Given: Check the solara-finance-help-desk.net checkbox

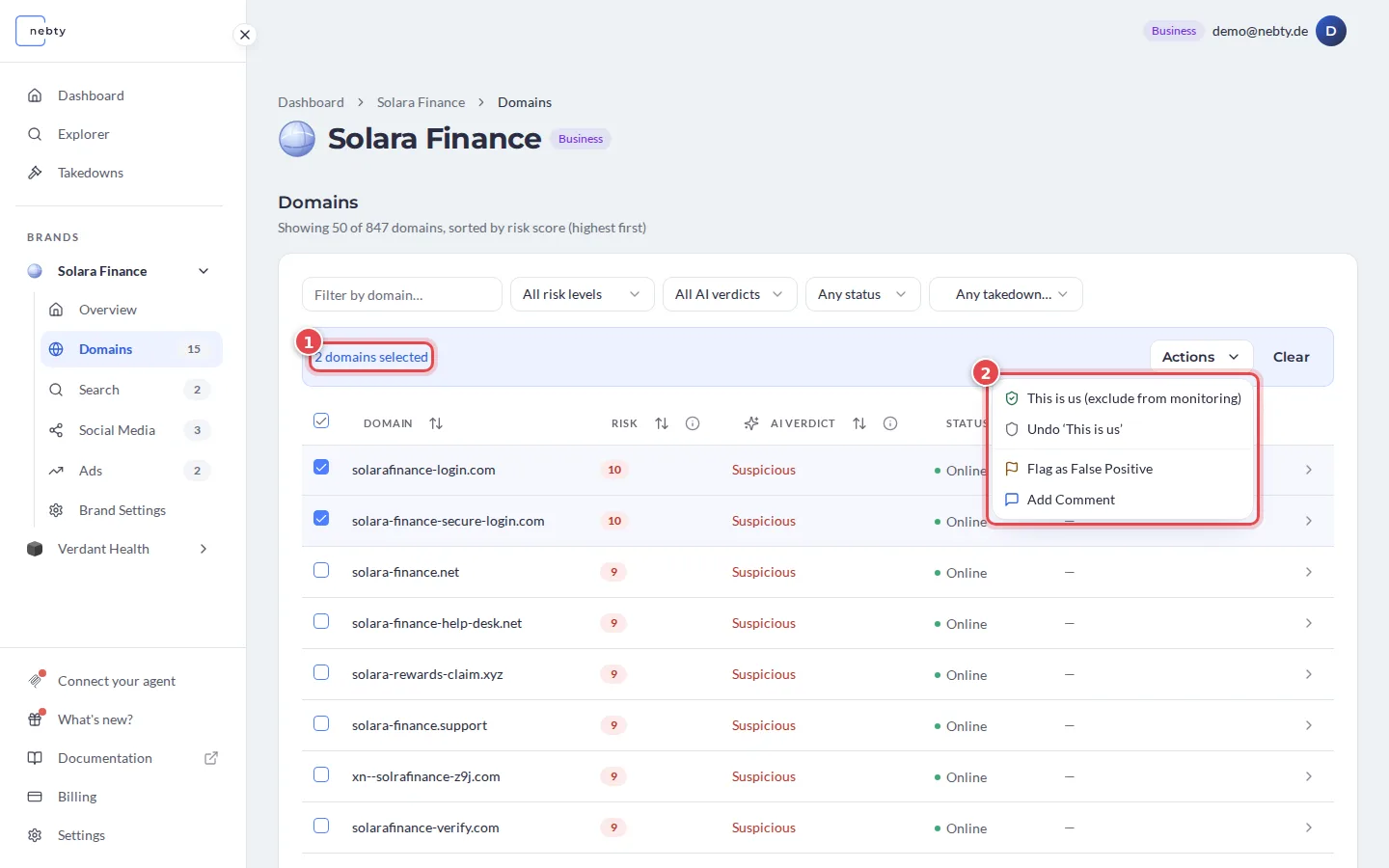Looking at the screenshot, I should pos(321,621).
